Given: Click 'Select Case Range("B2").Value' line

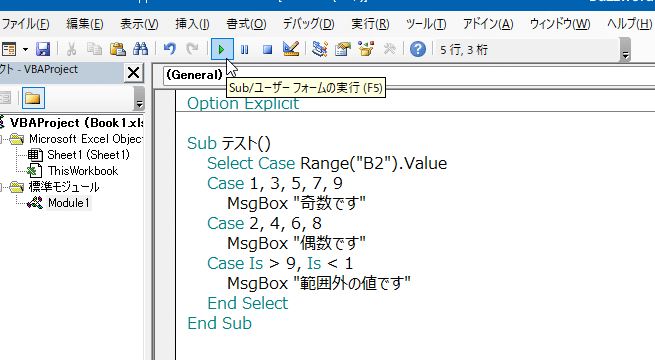Looking at the screenshot, I should [327, 163].
